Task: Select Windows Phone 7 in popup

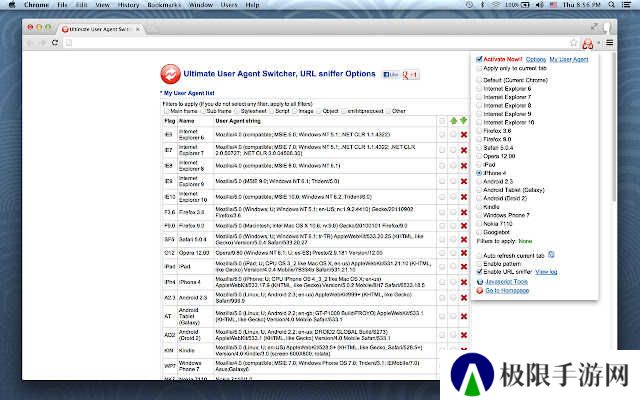Action: (479, 215)
